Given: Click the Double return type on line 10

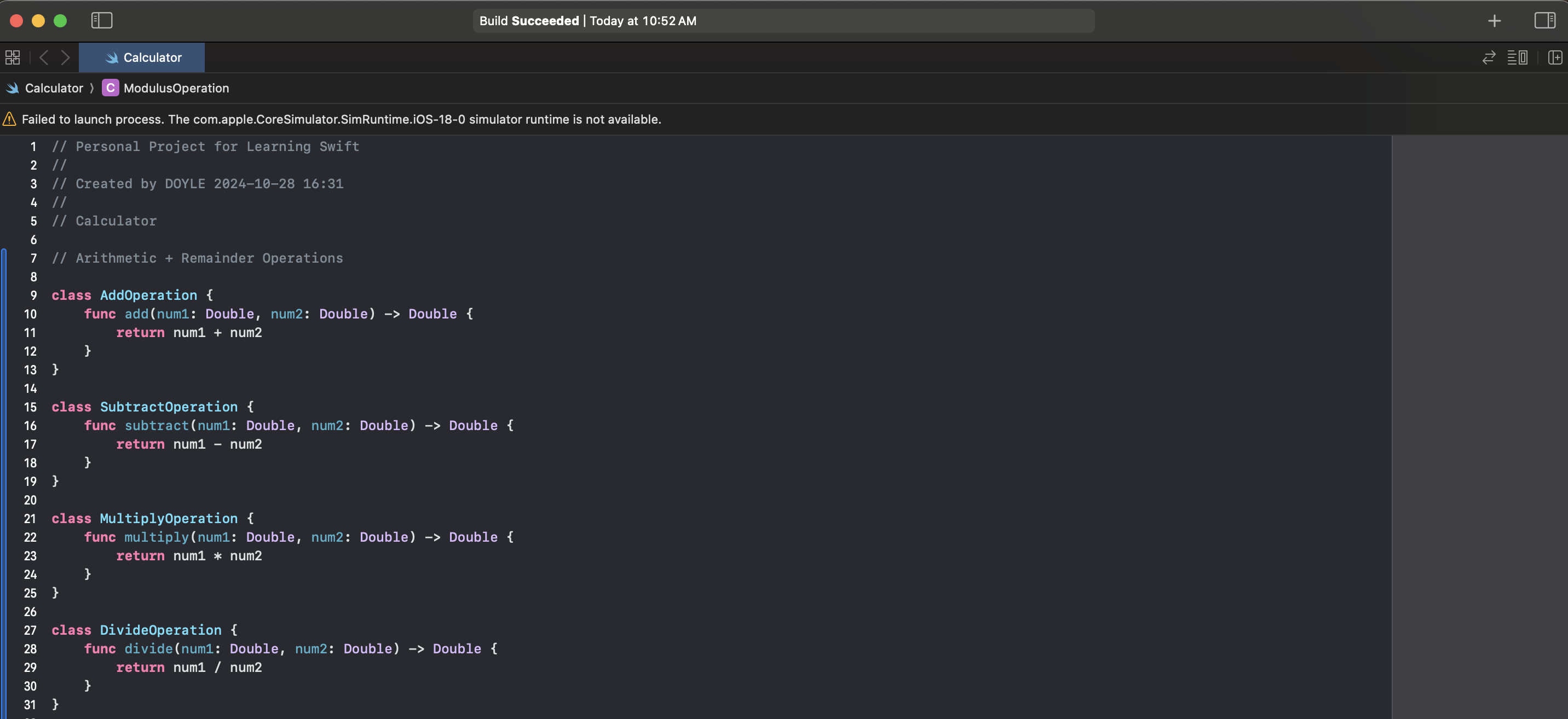Looking at the screenshot, I should (x=432, y=314).
